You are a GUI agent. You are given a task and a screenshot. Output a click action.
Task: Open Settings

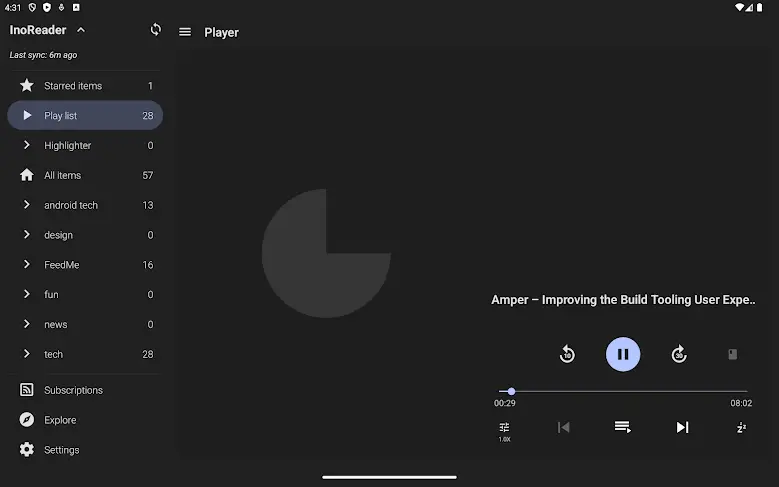(x=85, y=450)
